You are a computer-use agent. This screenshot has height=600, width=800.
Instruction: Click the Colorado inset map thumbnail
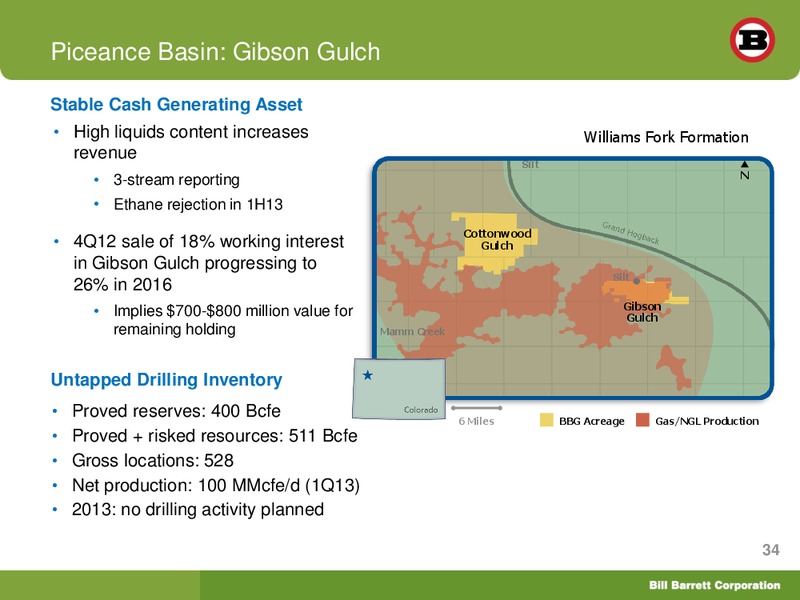399,388
